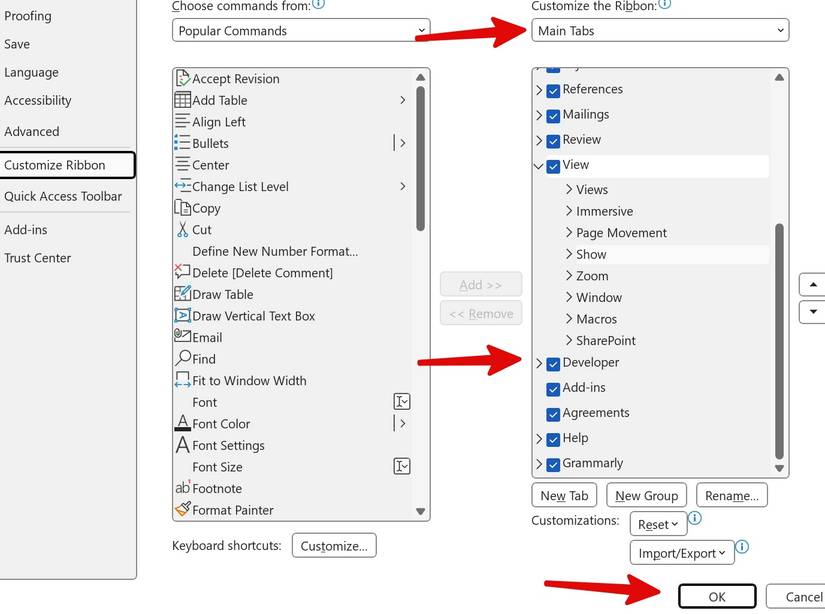
Task: Select the Draw Table icon
Action: point(182,294)
